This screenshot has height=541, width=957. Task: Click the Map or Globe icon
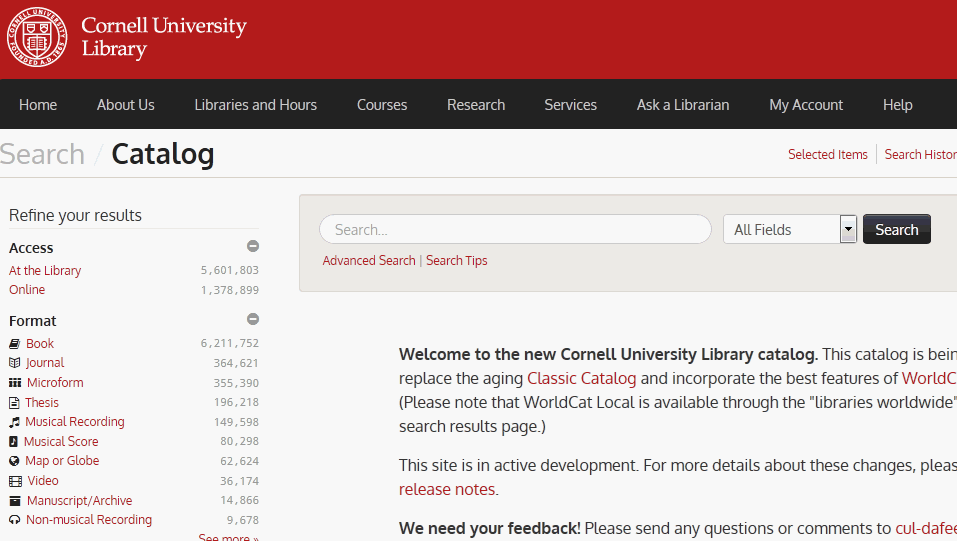[x=14, y=461]
